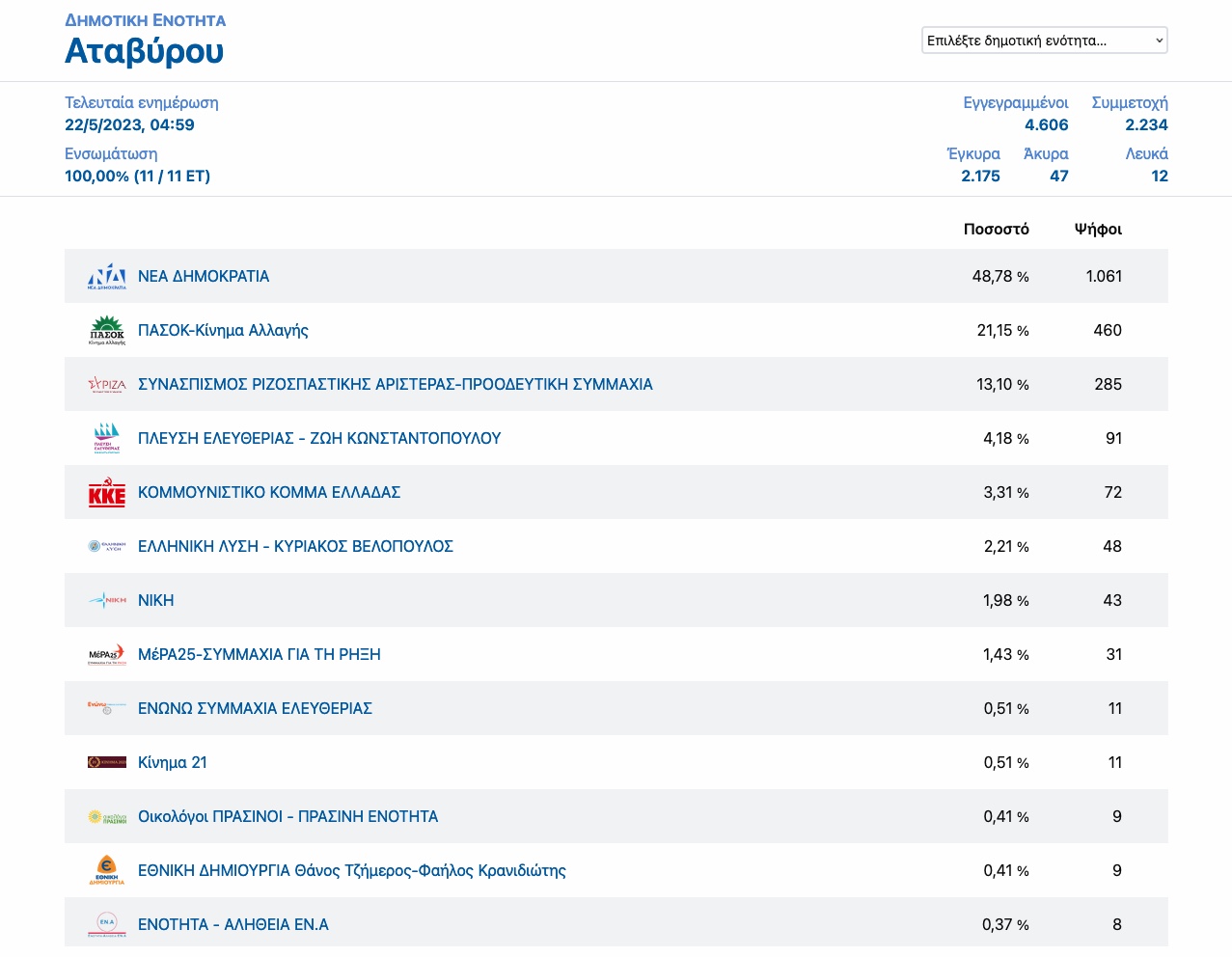Image resolution: width=1232 pixels, height=957 pixels.
Task: Click the ΠΑΣΟΚ green sun logo
Action: tap(107, 330)
